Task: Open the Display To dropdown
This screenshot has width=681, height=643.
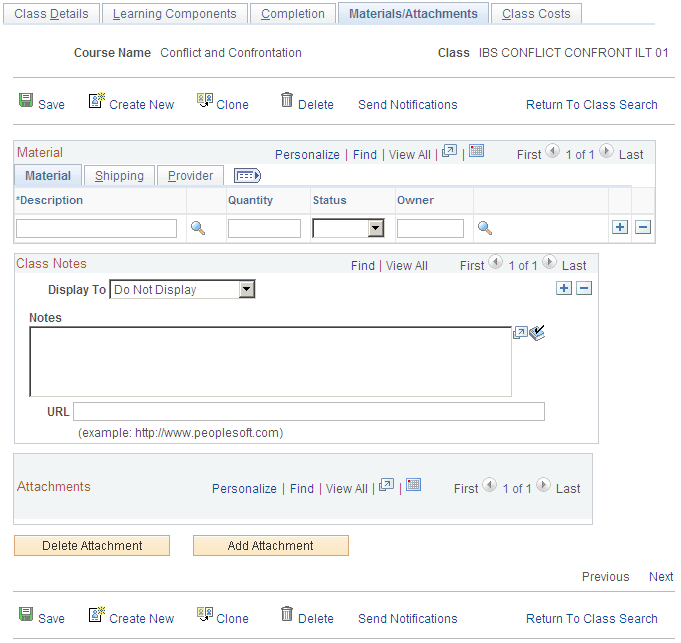Action: 182,290
